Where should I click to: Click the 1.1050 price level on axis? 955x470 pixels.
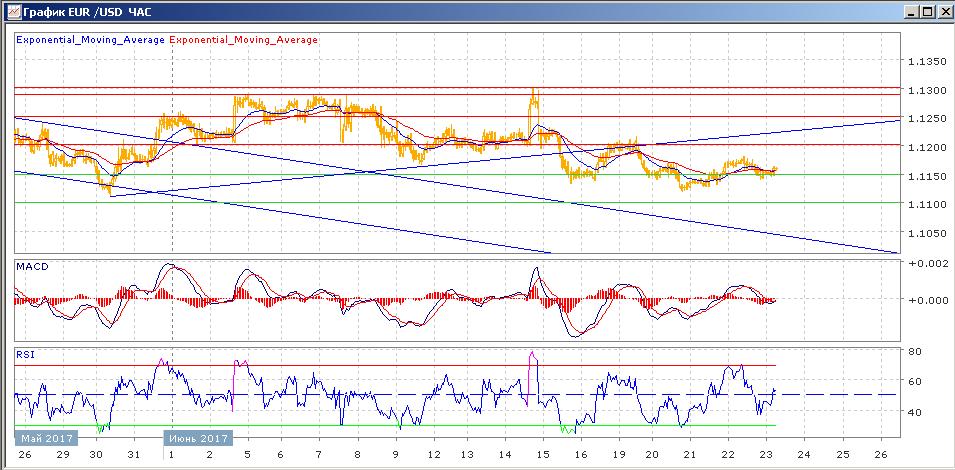pos(926,233)
